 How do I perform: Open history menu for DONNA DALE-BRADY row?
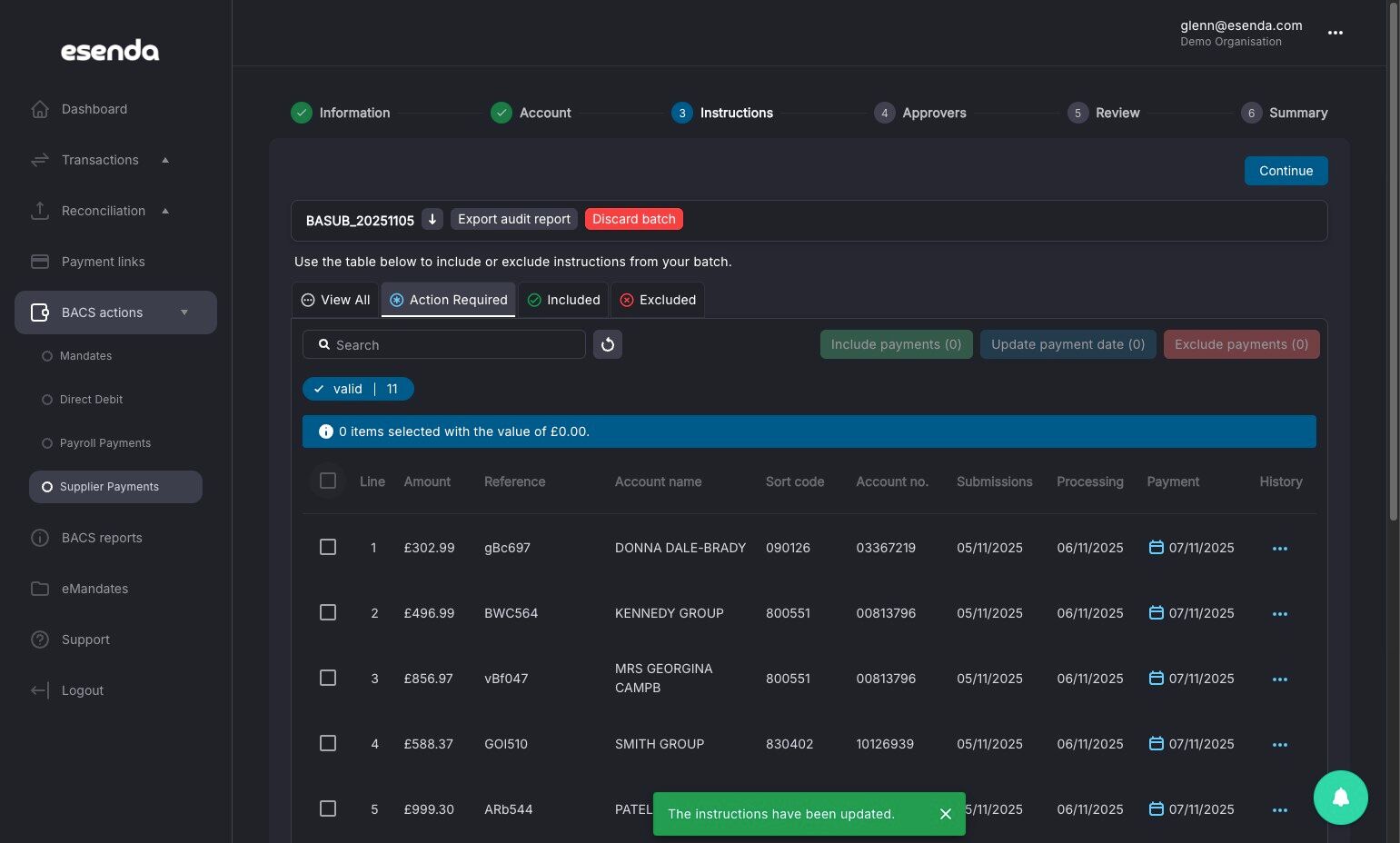tap(1280, 549)
